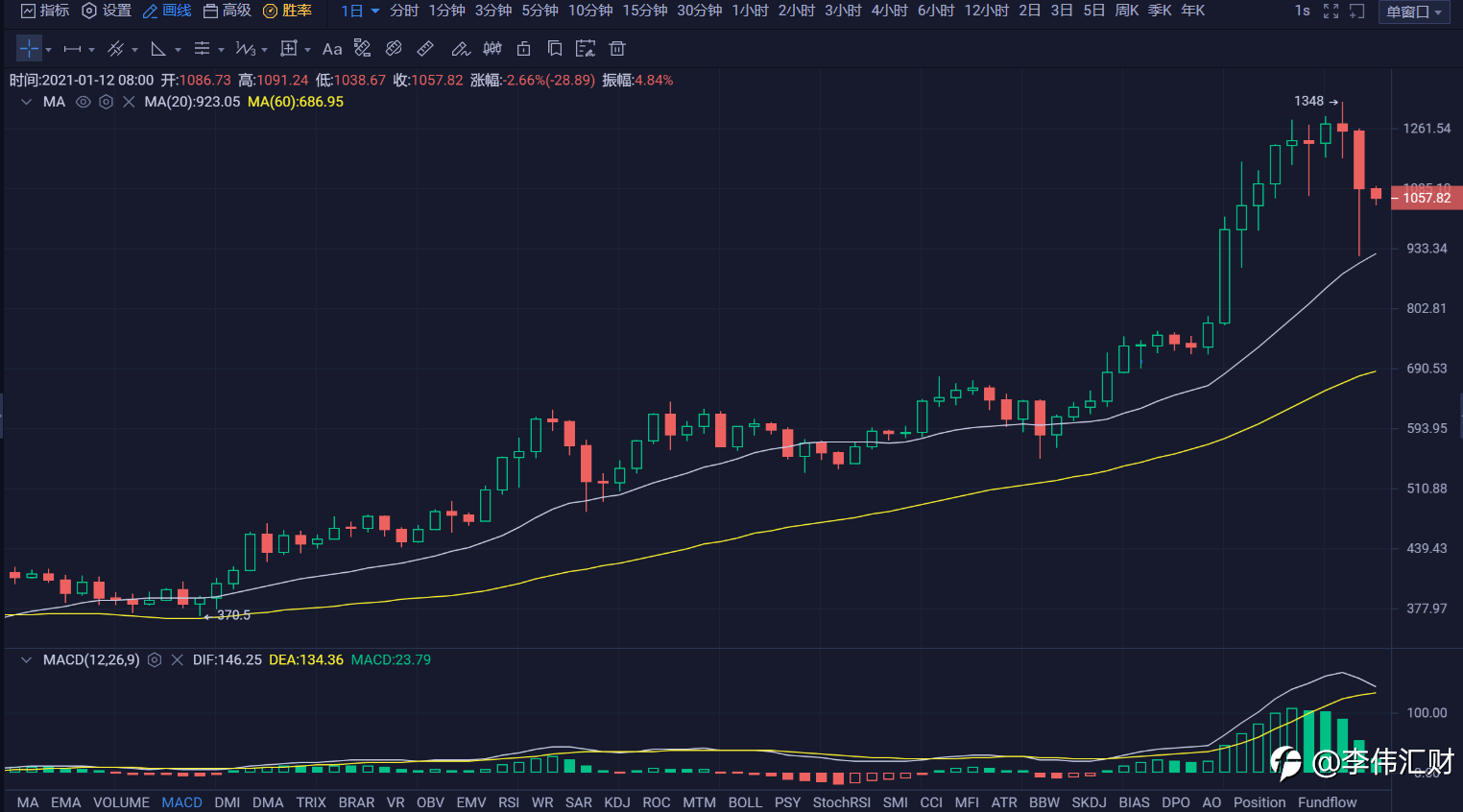Click the add window icon

click(1356, 12)
